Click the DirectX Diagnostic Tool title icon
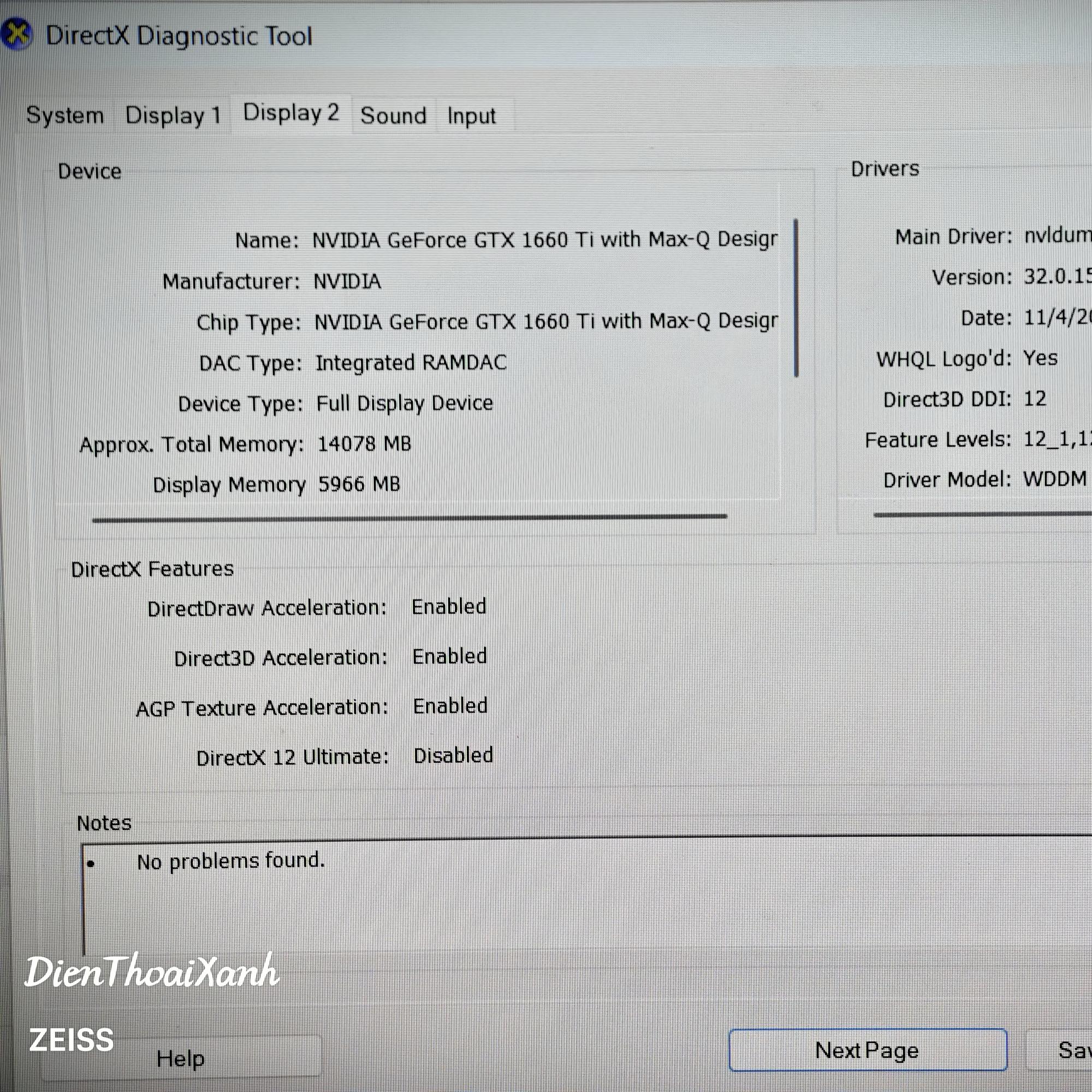 (x=16, y=34)
